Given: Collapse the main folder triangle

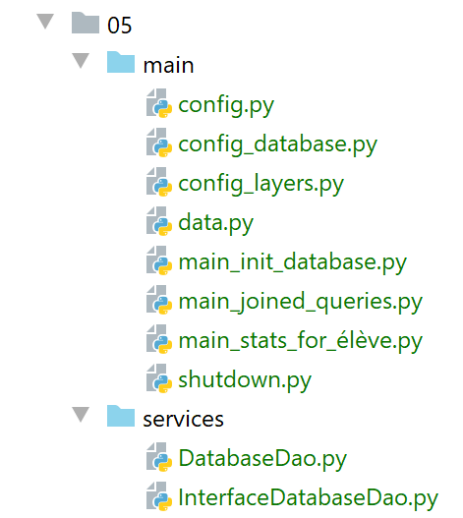Looking at the screenshot, I should [x=81, y=61].
